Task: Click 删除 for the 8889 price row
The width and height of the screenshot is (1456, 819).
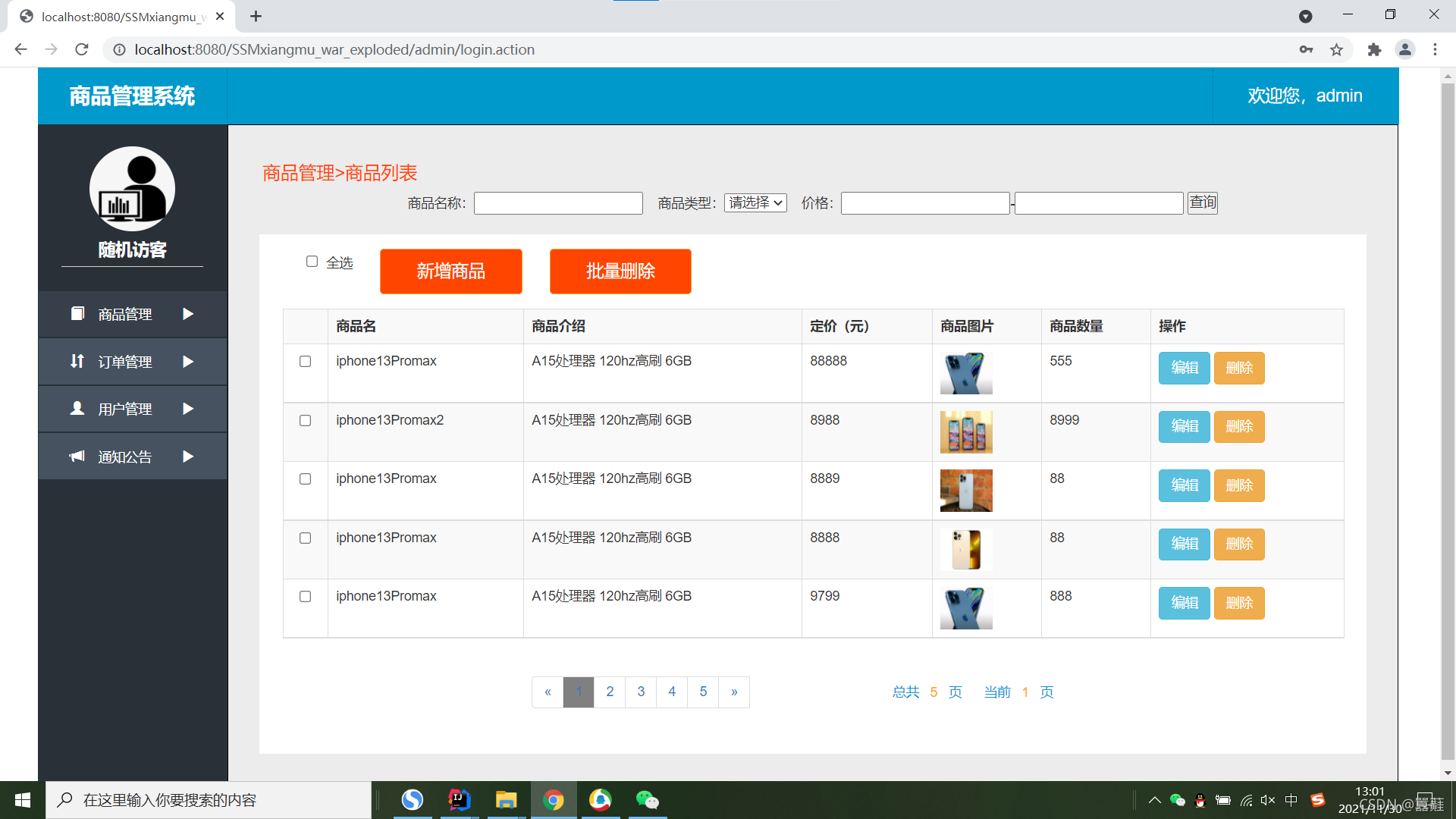Action: tap(1239, 485)
